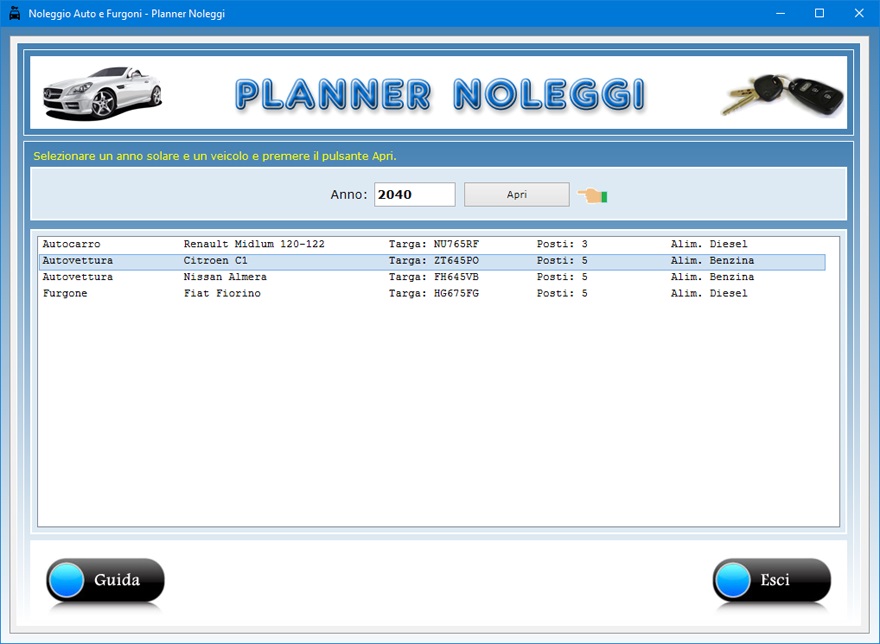Focus the Anno year input field
Screen dimensions: 880x644
414,195
